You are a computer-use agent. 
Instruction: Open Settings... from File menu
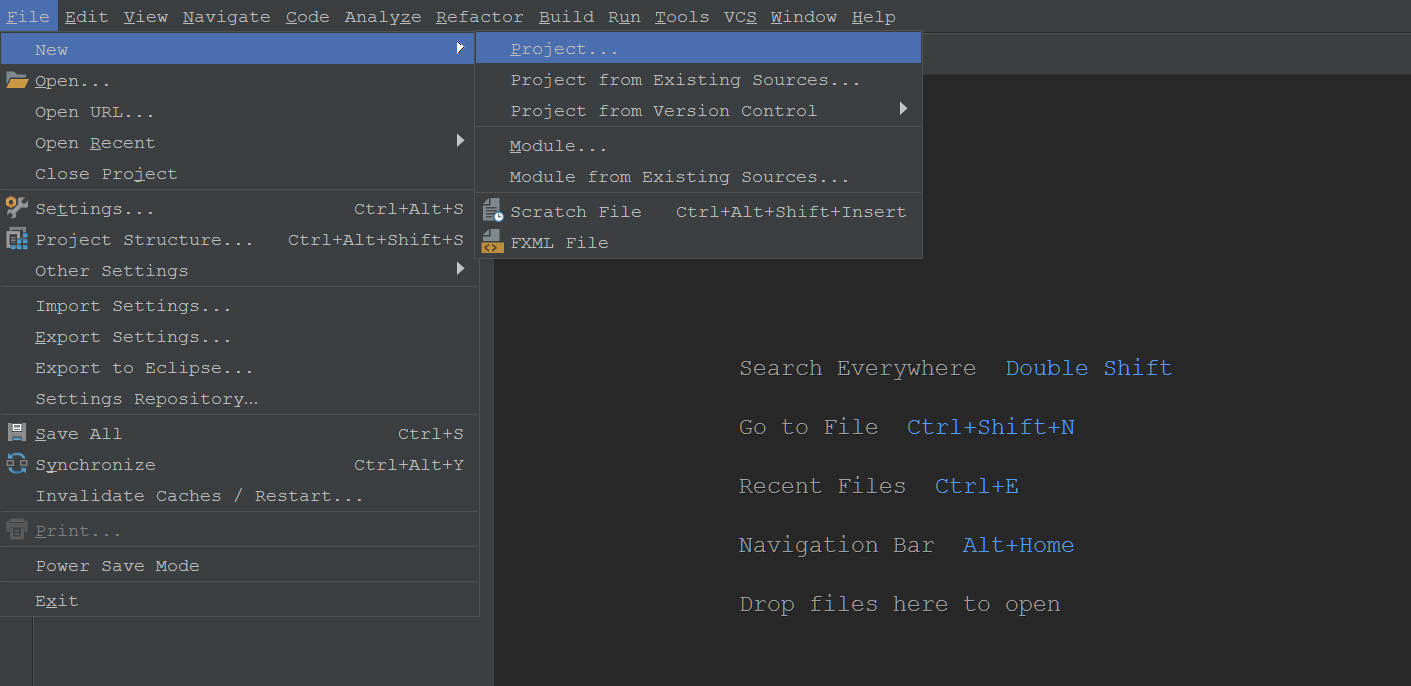[238, 209]
